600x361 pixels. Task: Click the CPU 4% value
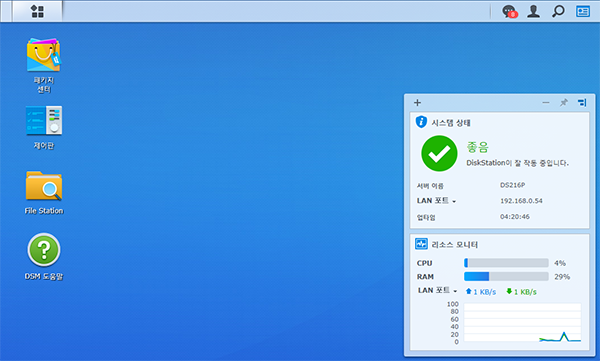(560, 263)
